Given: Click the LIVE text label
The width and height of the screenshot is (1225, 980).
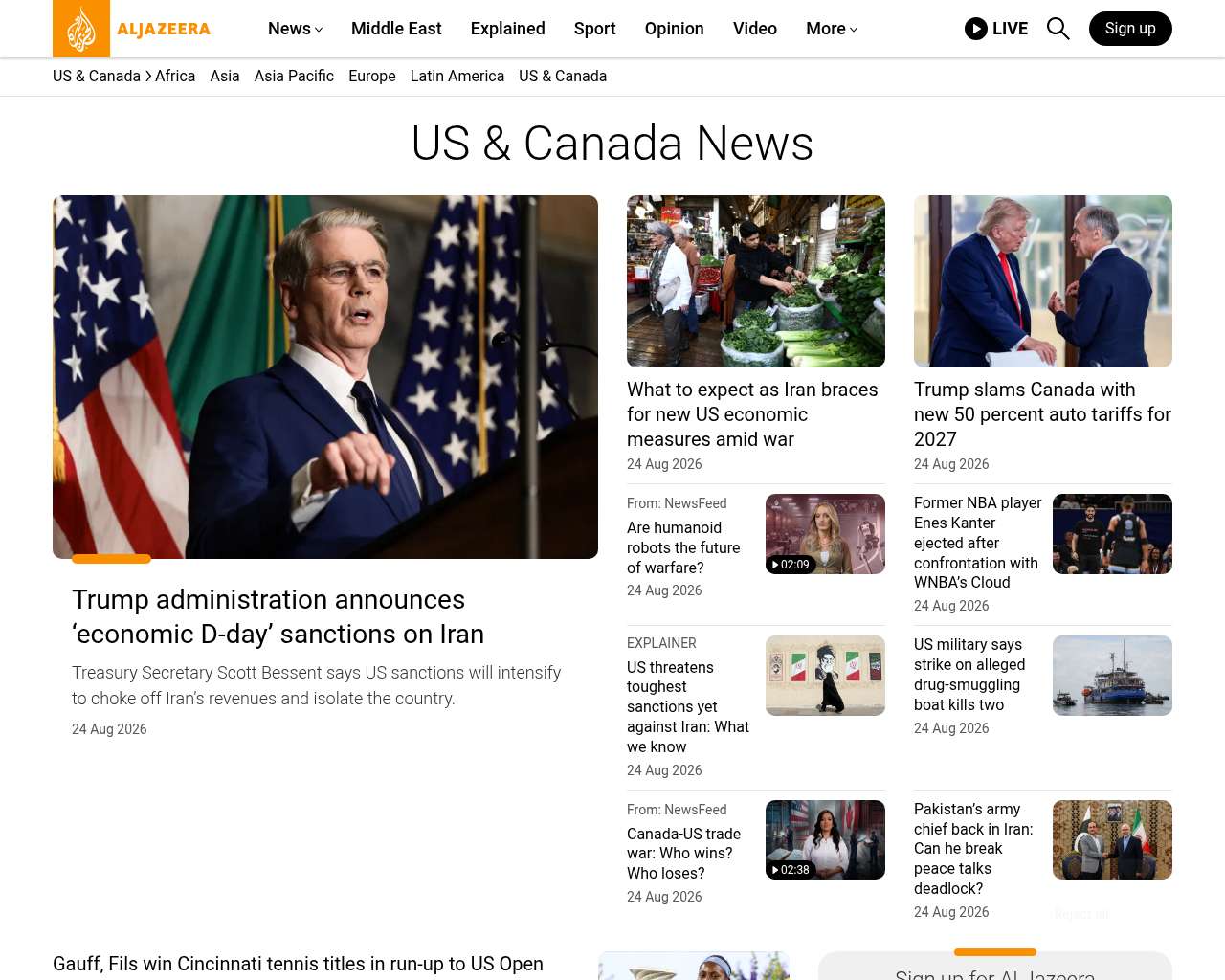Looking at the screenshot, I should (x=1010, y=29).
